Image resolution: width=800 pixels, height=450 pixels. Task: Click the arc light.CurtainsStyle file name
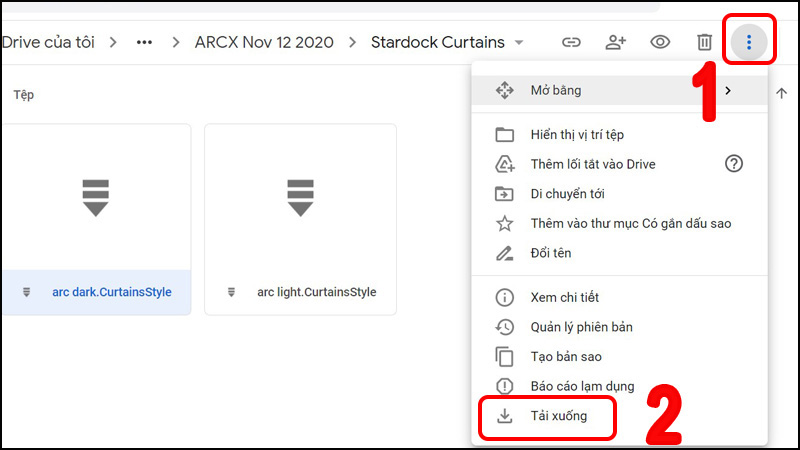click(317, 292)
